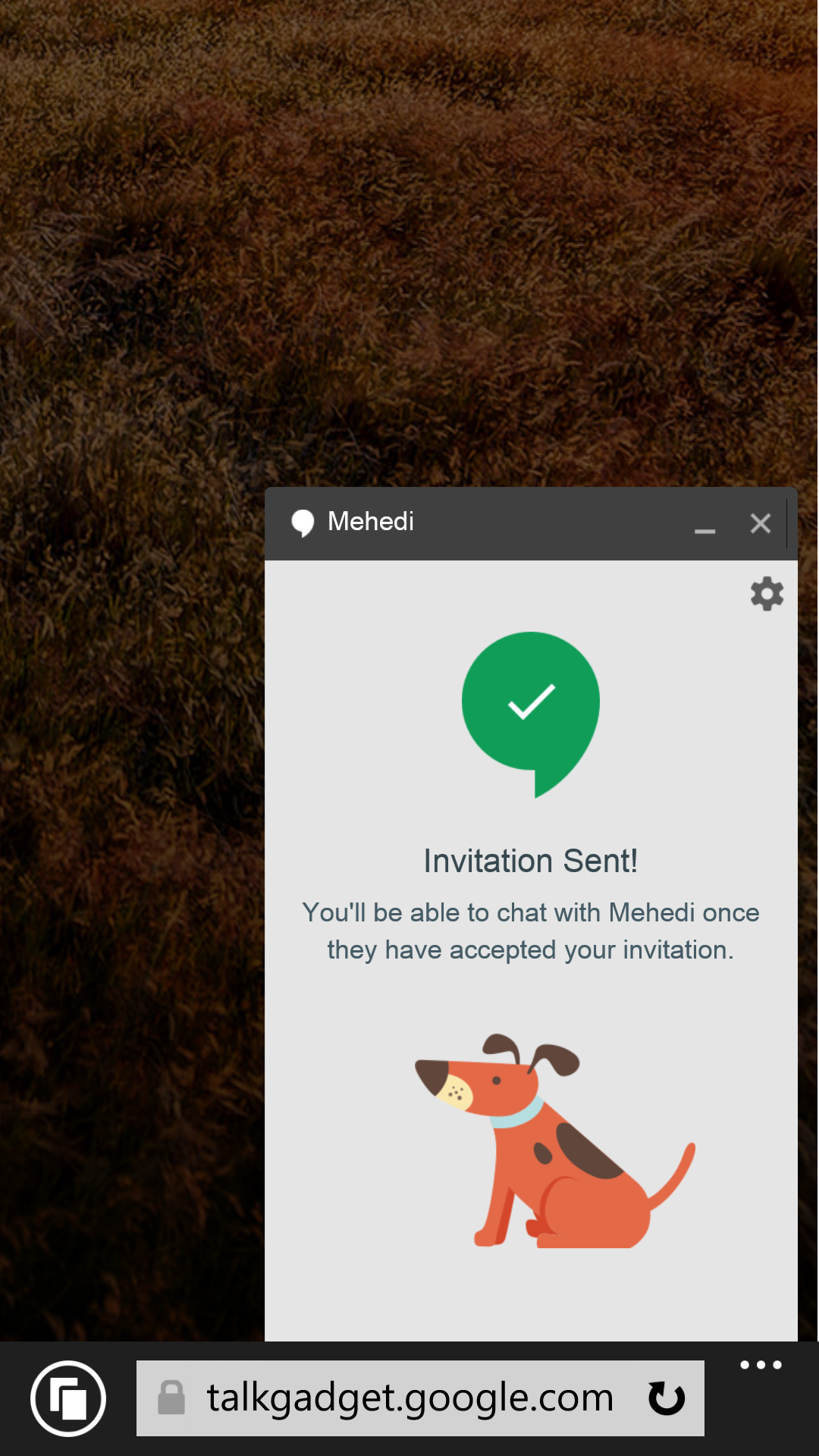Select the Mehedi chat title
Screen dimensions: 819x1456
[371, 521]
